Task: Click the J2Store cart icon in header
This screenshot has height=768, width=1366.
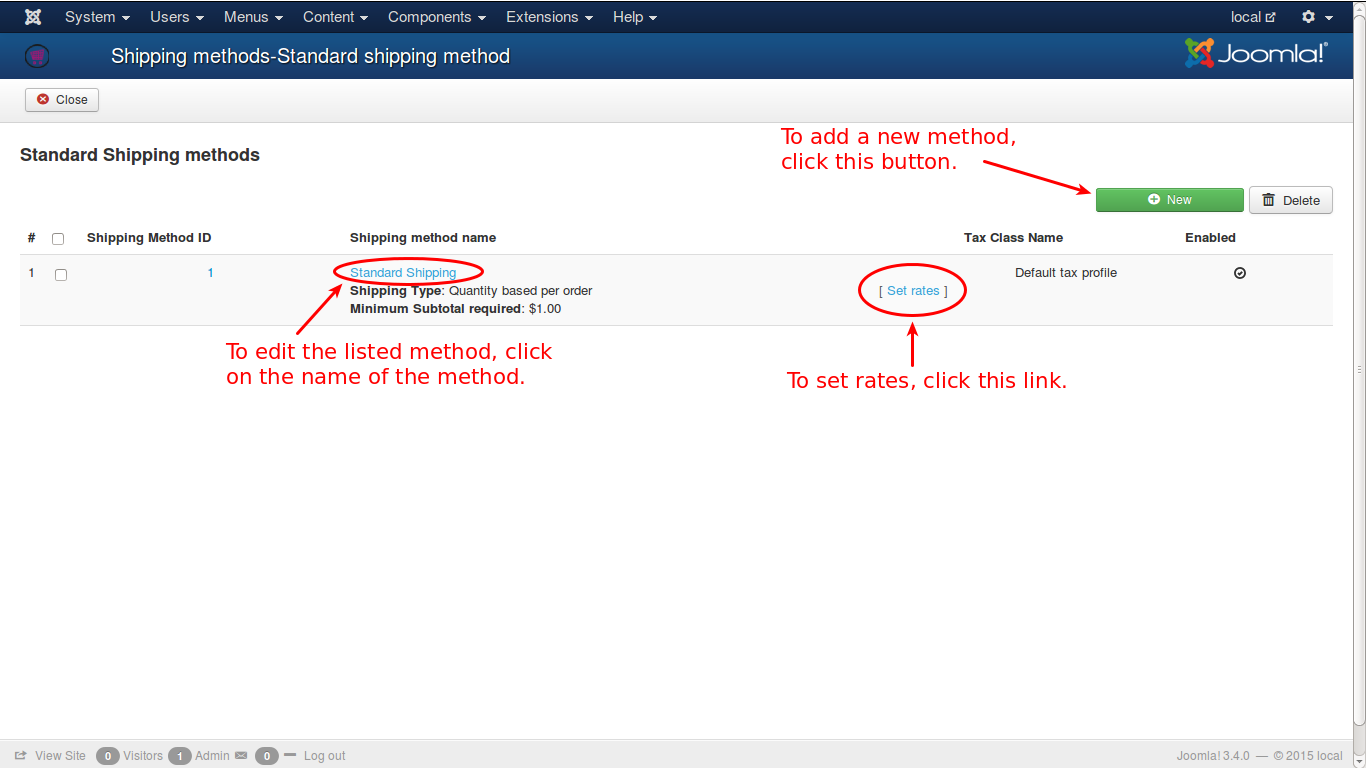Action: [x=37, y=57]
